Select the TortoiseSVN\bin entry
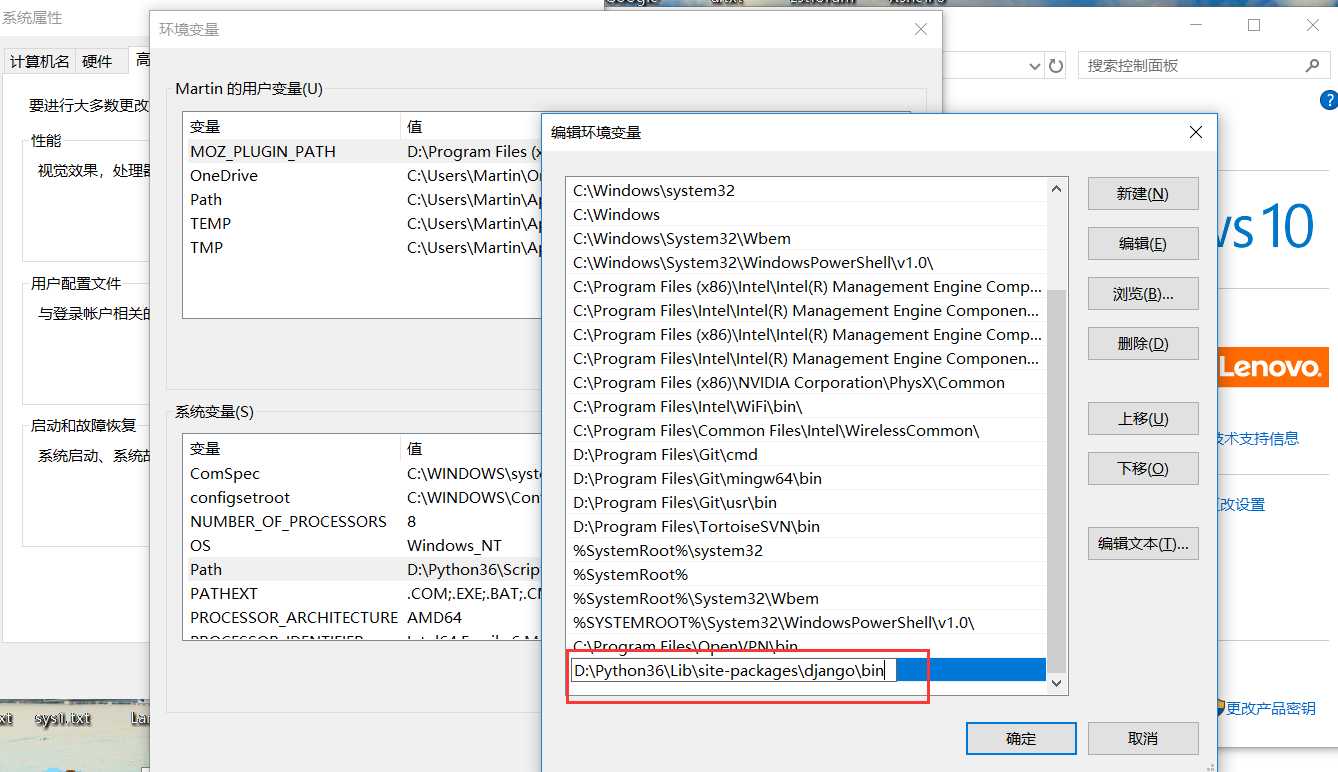Image resolution: width=1338 pixels, height=772 pixels. [x=806, y=526]
